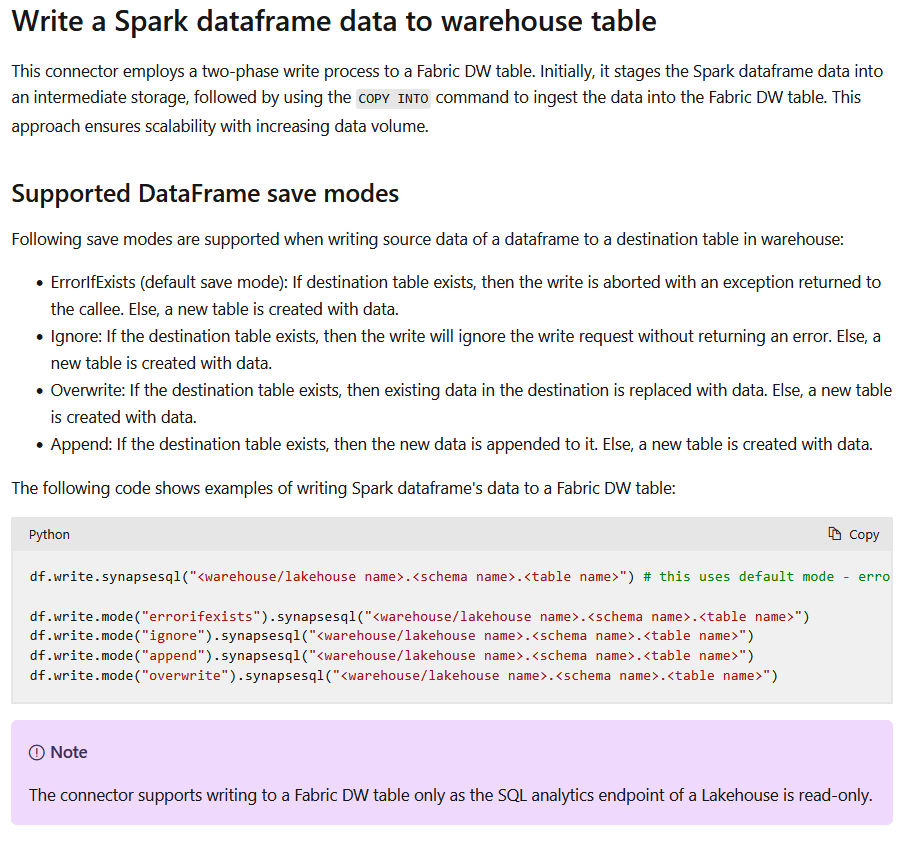This screenshot has height=842, width=908.
Task: Click the sentence starting "The following code shows"
Action: pyautogui.click(x=343, y=488)
